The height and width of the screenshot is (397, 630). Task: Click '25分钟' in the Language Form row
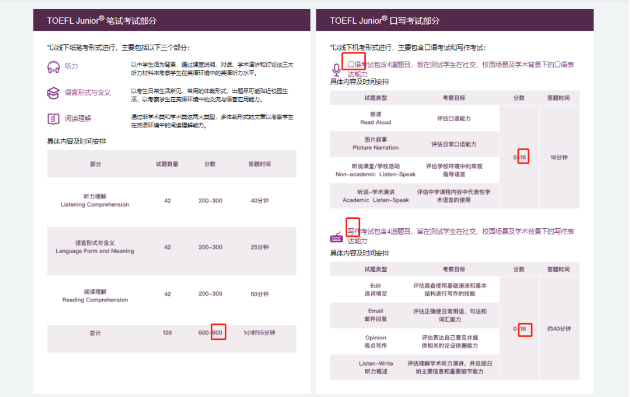point(260,247)
